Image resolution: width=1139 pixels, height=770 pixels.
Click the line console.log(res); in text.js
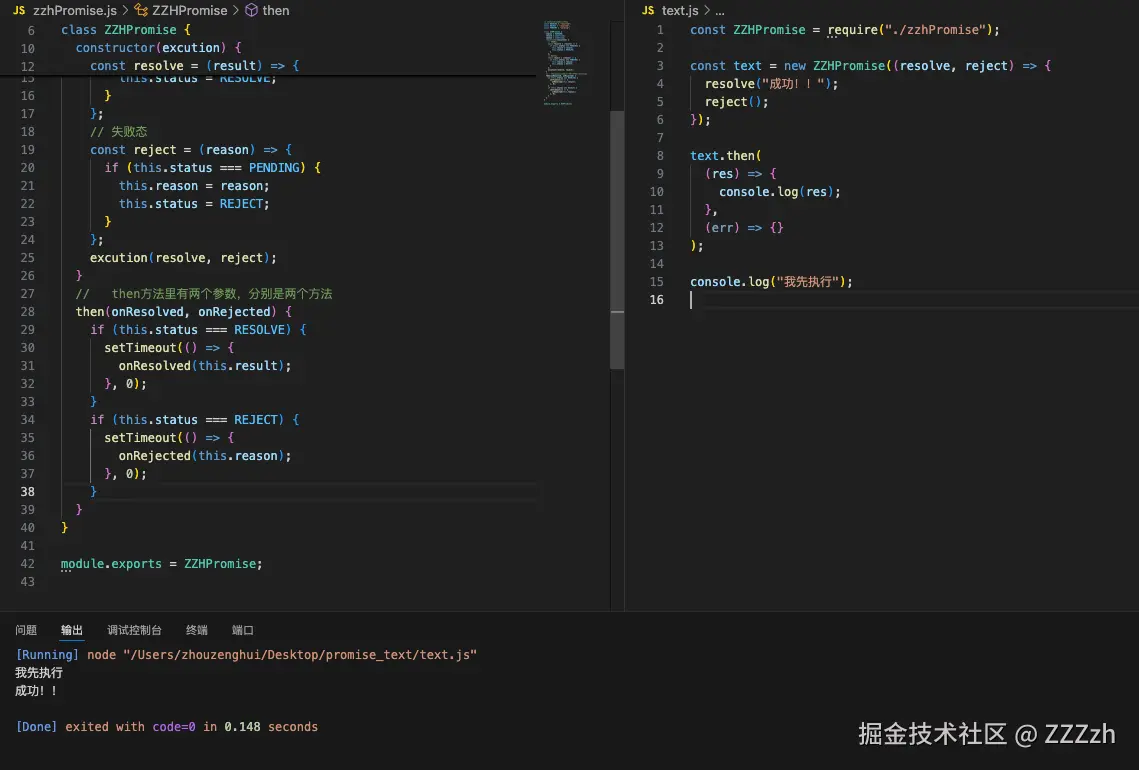click(x=779, y=192)
